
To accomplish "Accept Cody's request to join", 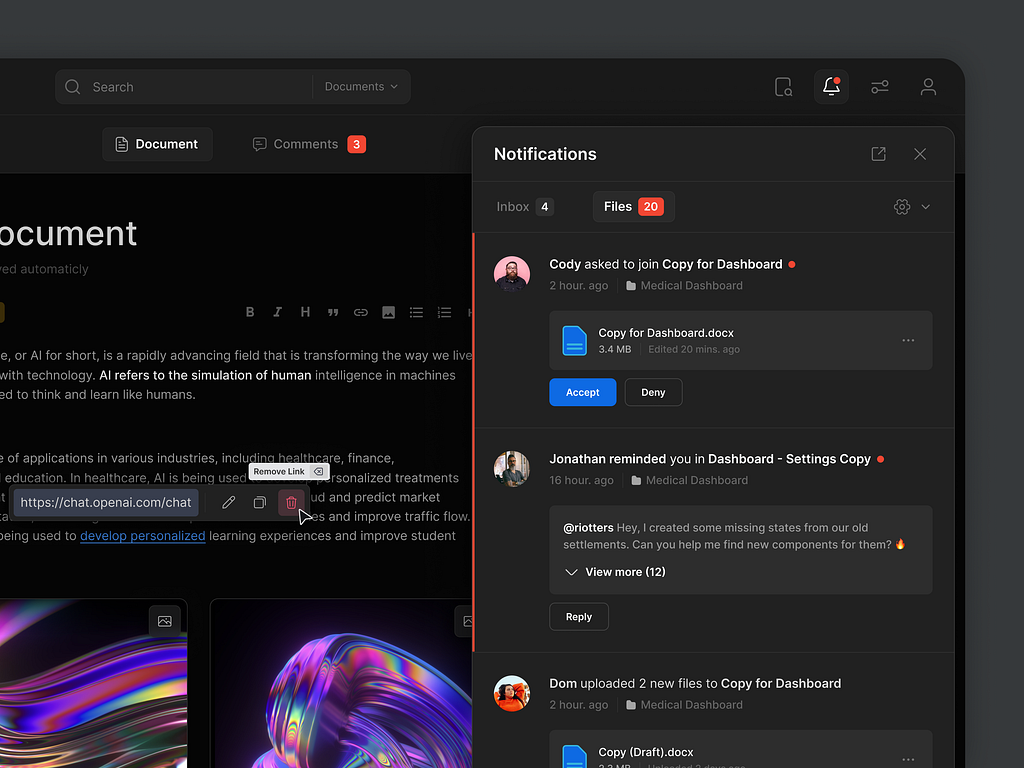I will coord(583,392).
